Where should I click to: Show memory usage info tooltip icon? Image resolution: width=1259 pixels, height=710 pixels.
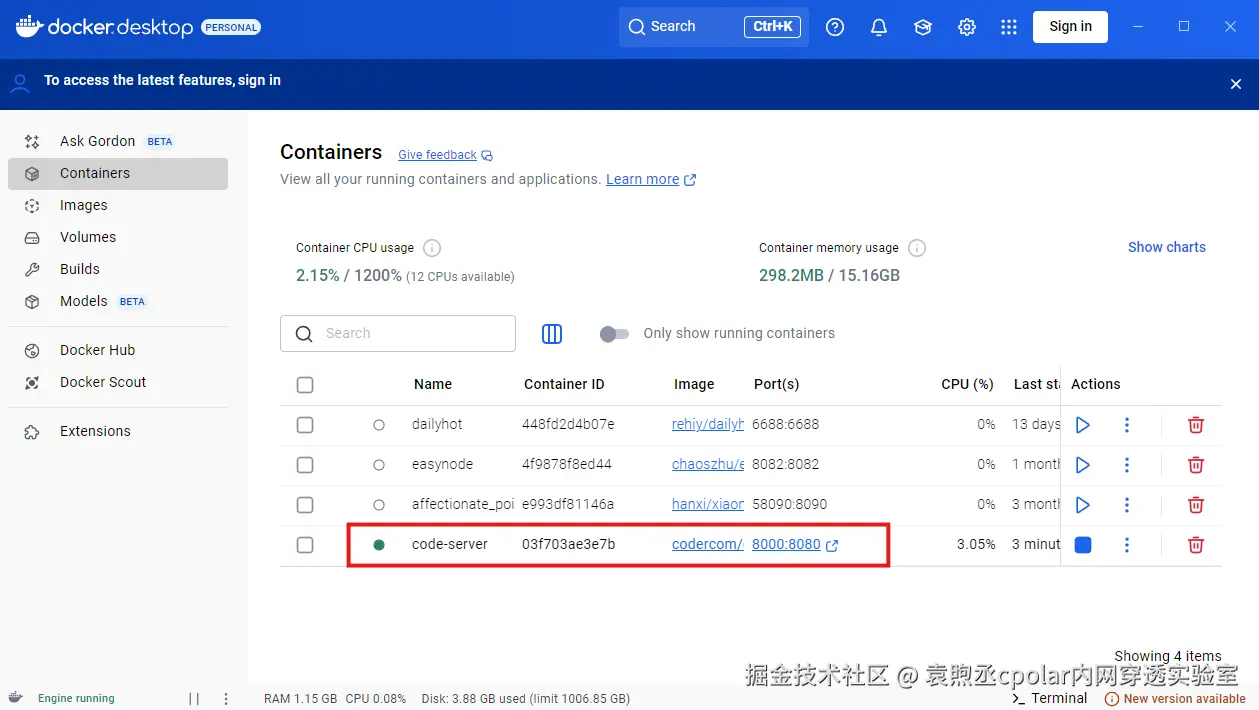coord(917,248)
